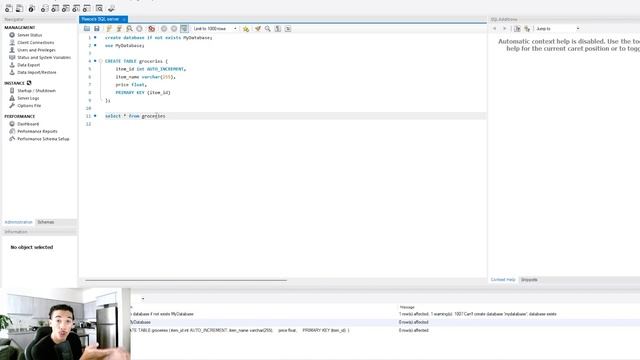Click the reconnect to DBMS icon
This screenshot has width=640, height=360.
click(111, 8)
